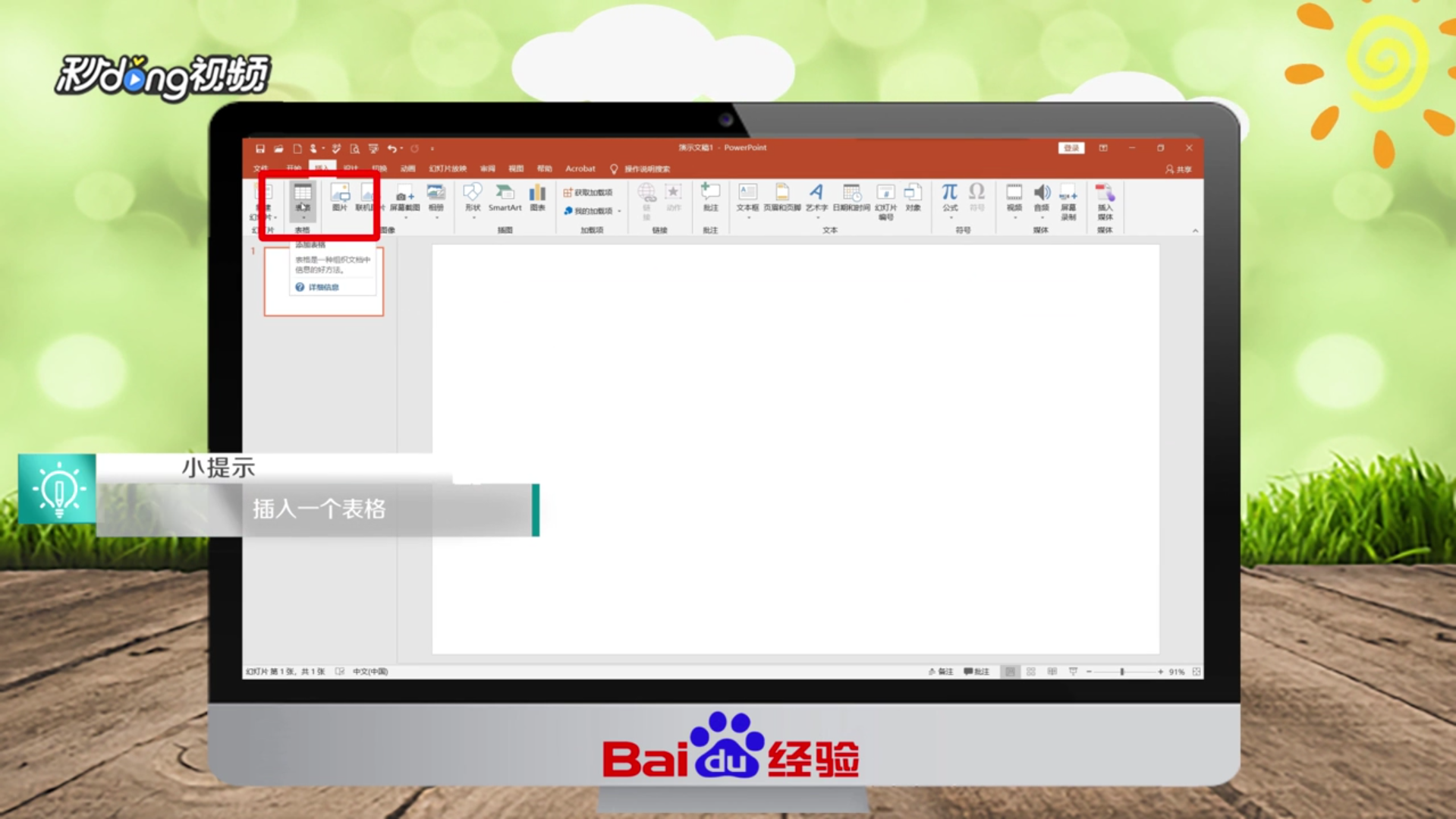
Task: Open the 视频 (Video) dropdown arrow
Action: pos(1015,218)
